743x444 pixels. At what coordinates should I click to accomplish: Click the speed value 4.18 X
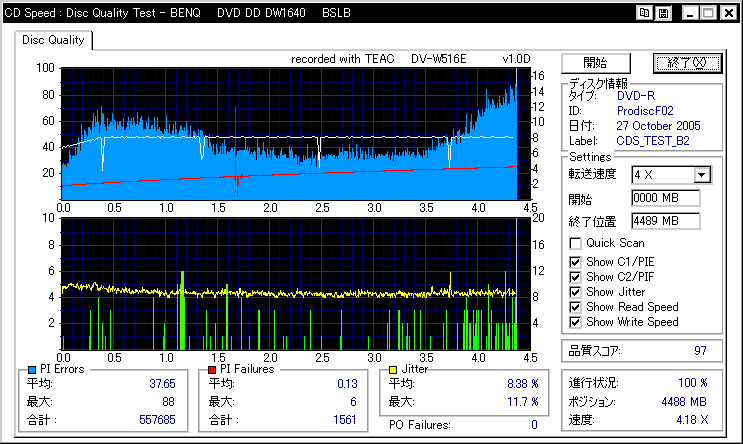point(692,420)
